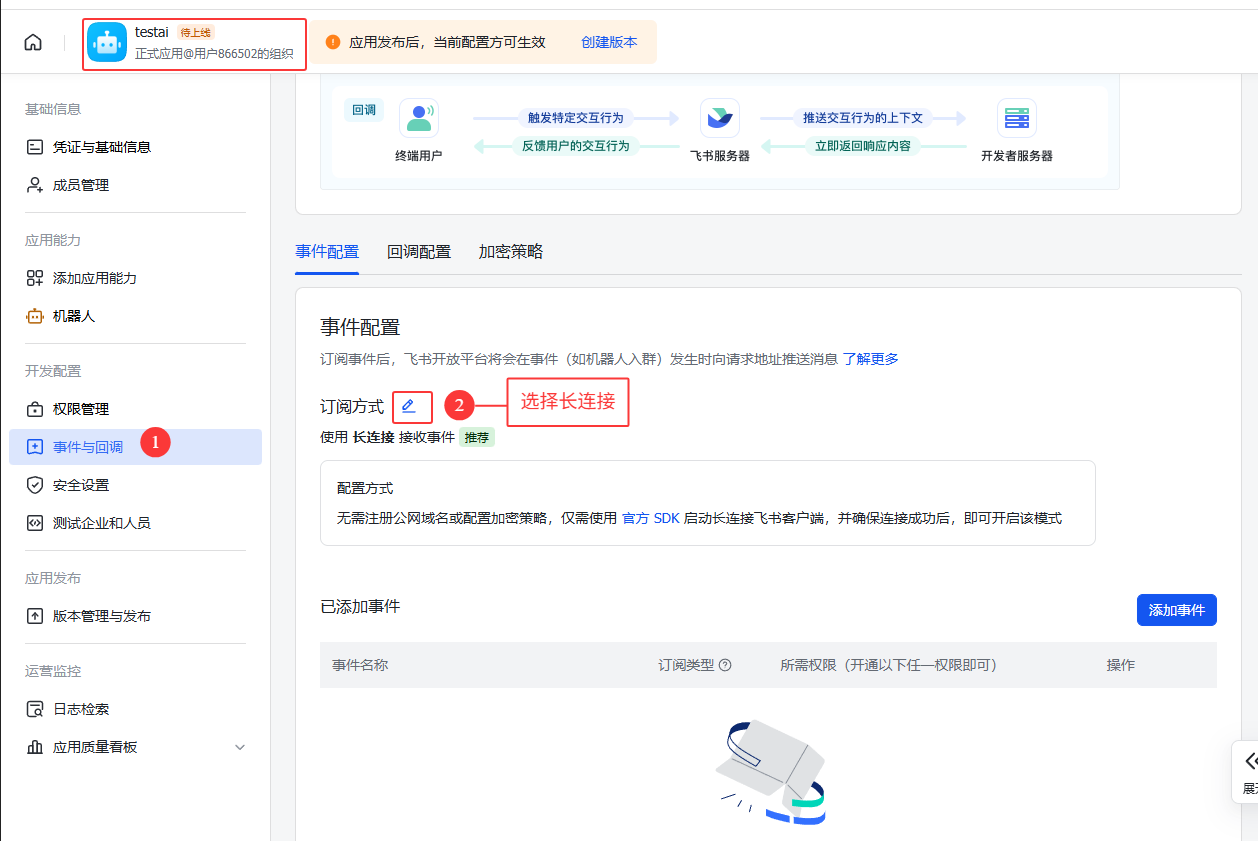
Task: Open 权限管理 permission management
Action: pyautogui.click(x=83, y=408)
